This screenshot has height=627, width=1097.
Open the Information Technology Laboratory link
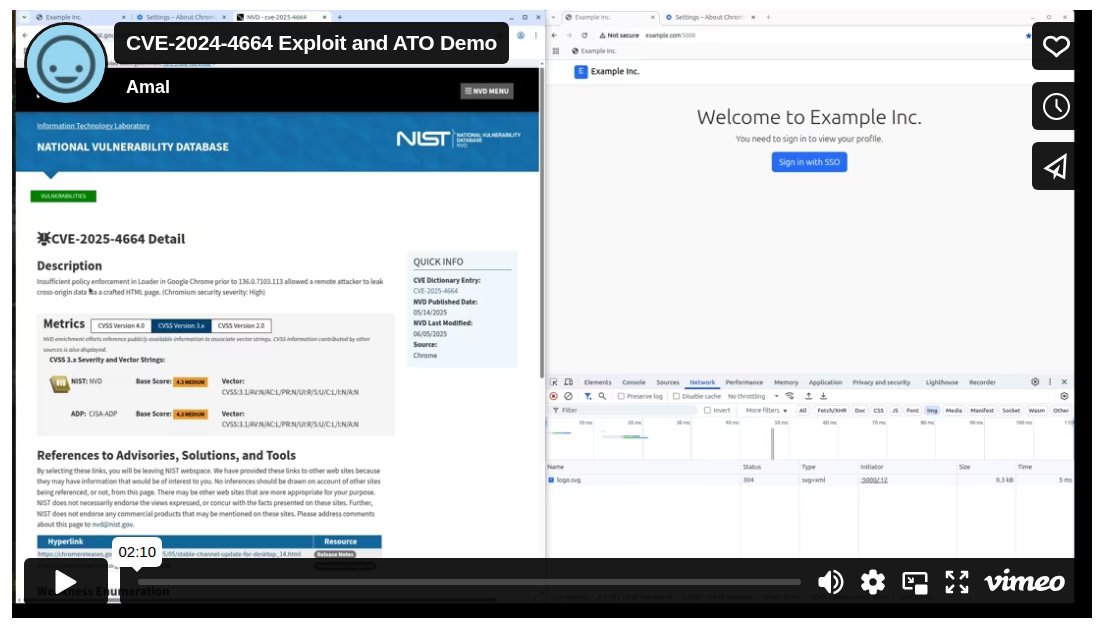coord(93,126)
